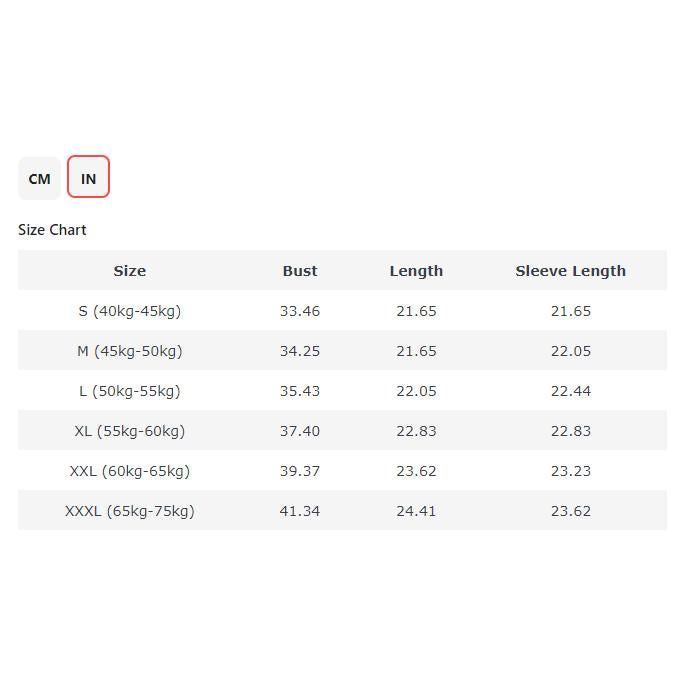The image size is (682, 682).
Task: Select the M (45kg-50kg) size row label
Action: [x=130, y=351]
